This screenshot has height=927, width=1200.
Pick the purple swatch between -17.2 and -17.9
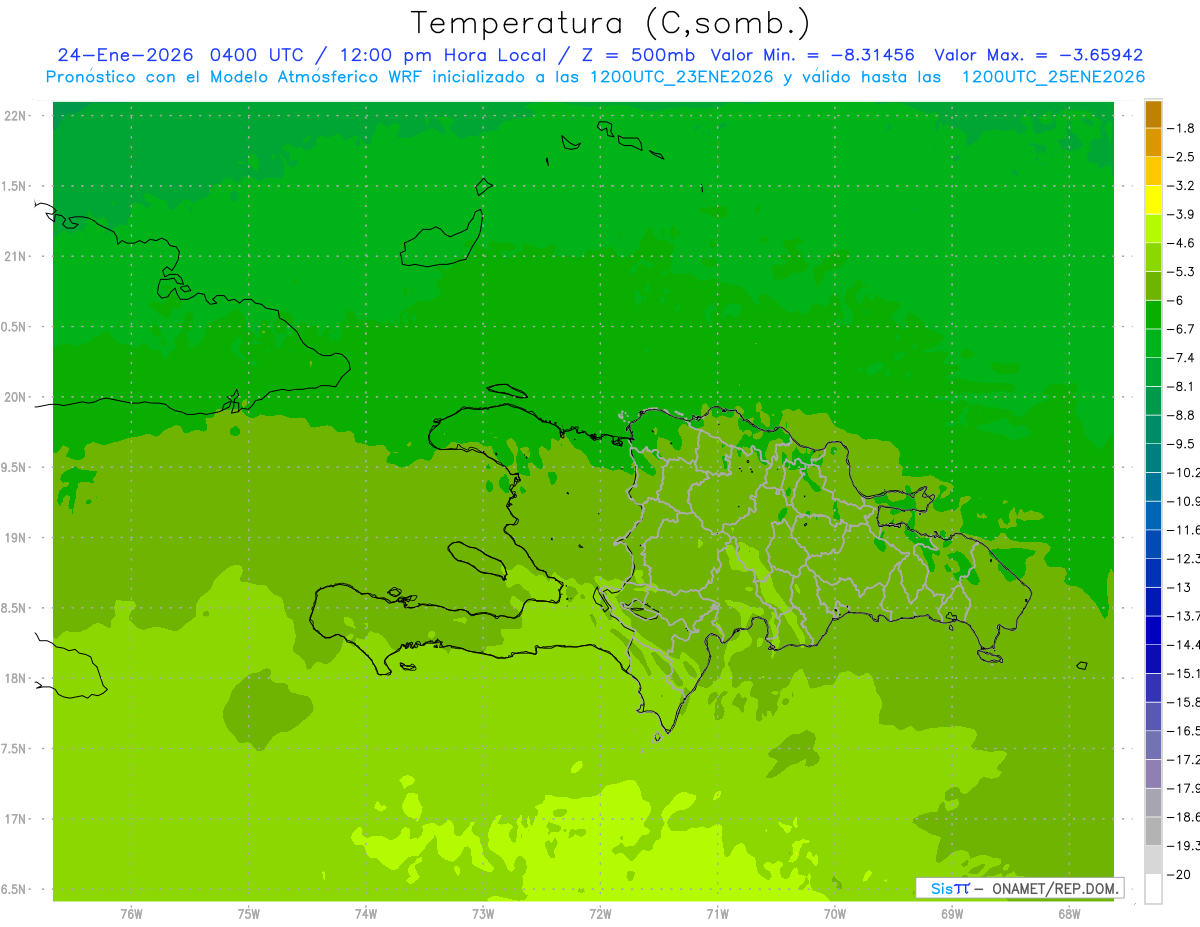(x=1153, y=774)
